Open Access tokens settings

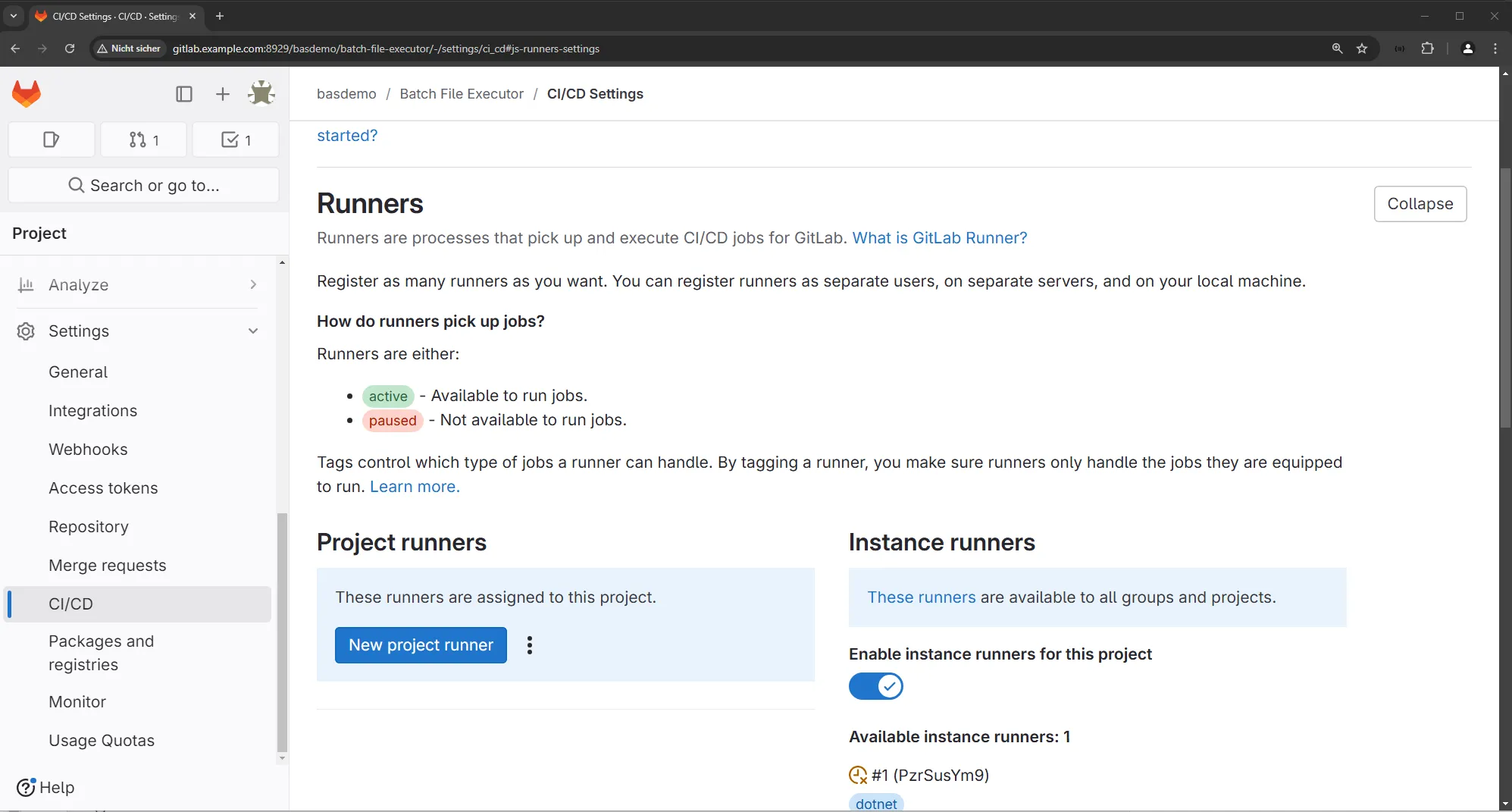pos(103,488)
